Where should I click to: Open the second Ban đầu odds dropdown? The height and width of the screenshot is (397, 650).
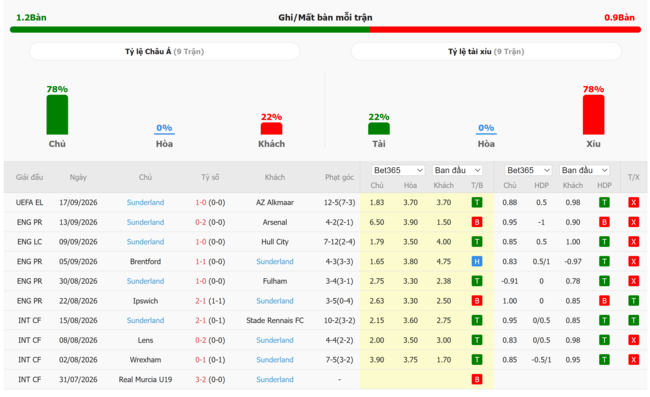pyautogui.click(x=585, y=170)
